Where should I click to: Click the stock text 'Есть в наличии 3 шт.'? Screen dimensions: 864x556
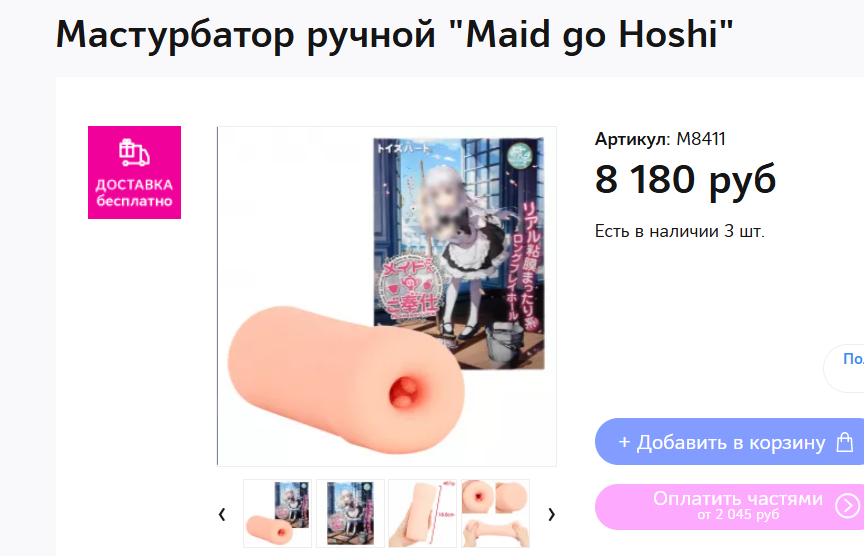(x=680, y=231)
